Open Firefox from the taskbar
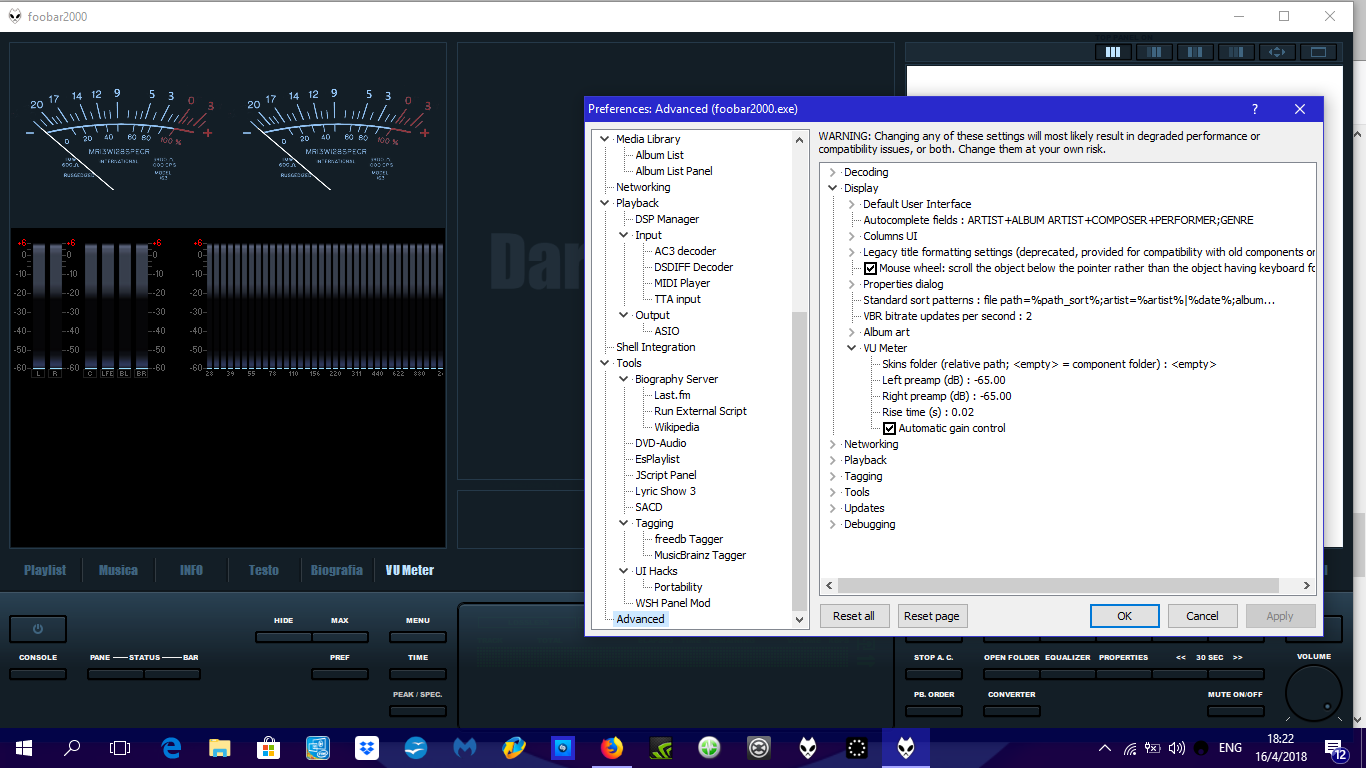 pos(612,747)
